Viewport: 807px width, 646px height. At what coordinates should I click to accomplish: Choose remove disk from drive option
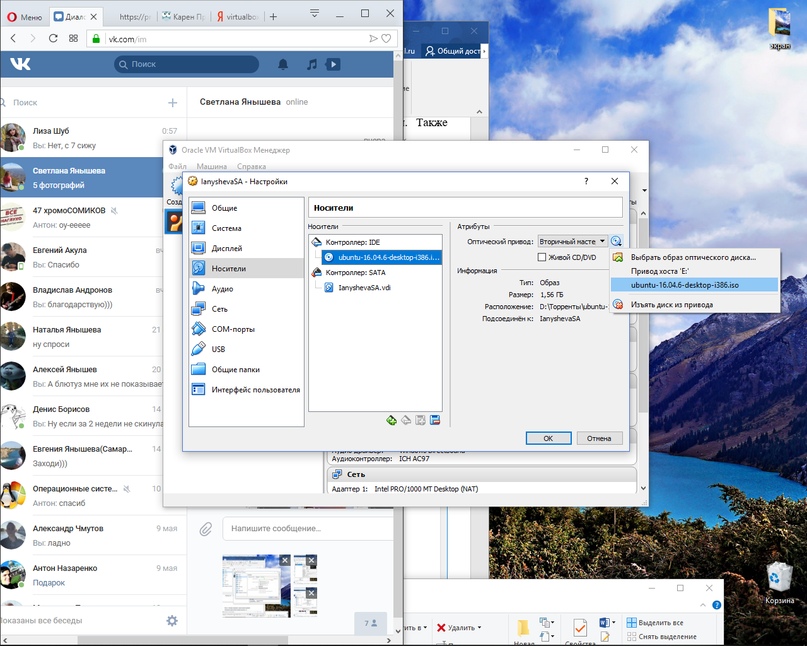[x=671, y=304]
